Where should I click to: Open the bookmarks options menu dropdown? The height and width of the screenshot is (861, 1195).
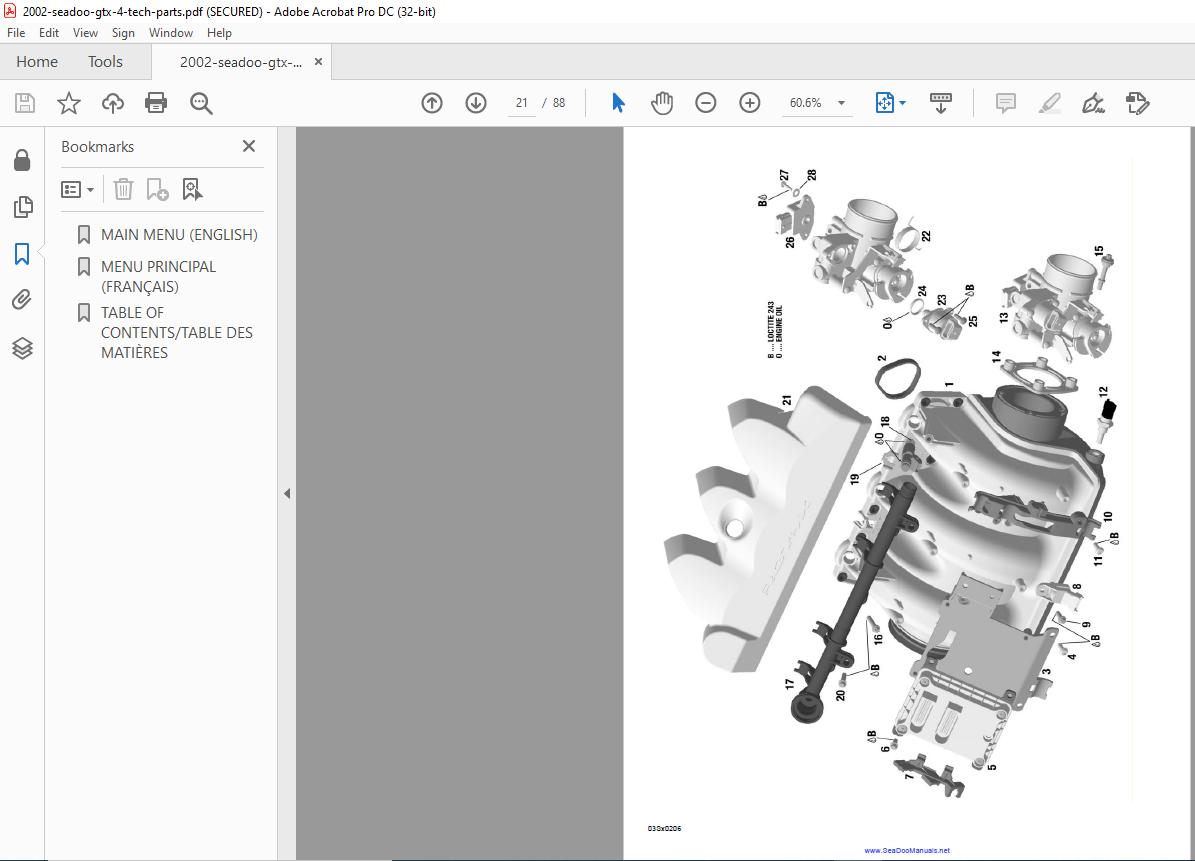click(78, 189)
